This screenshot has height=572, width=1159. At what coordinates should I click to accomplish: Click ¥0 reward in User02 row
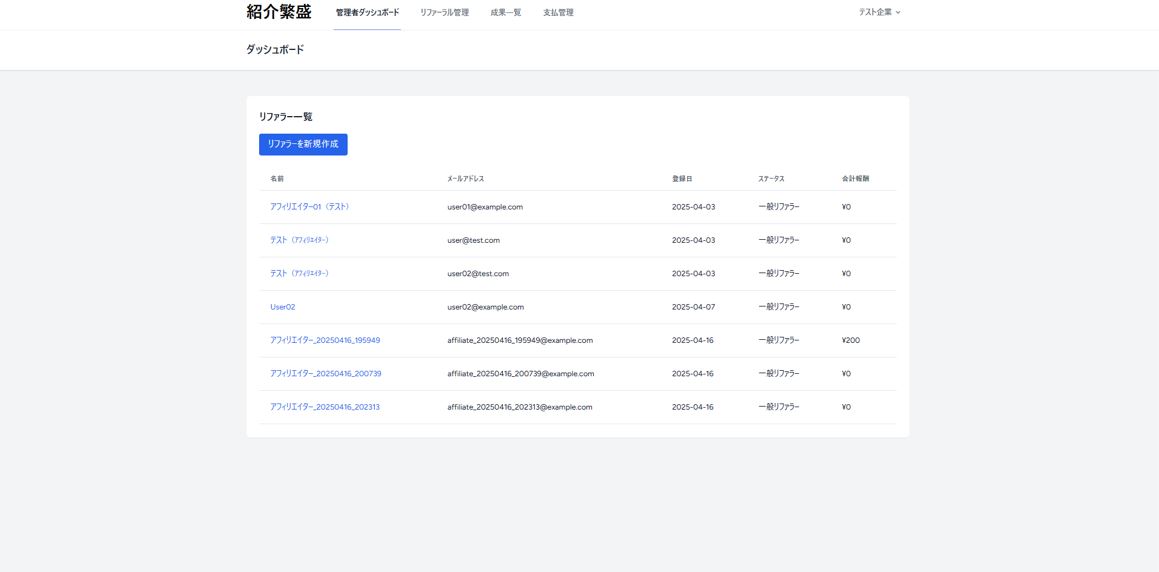pyautogui.click(x=846, y=307)
